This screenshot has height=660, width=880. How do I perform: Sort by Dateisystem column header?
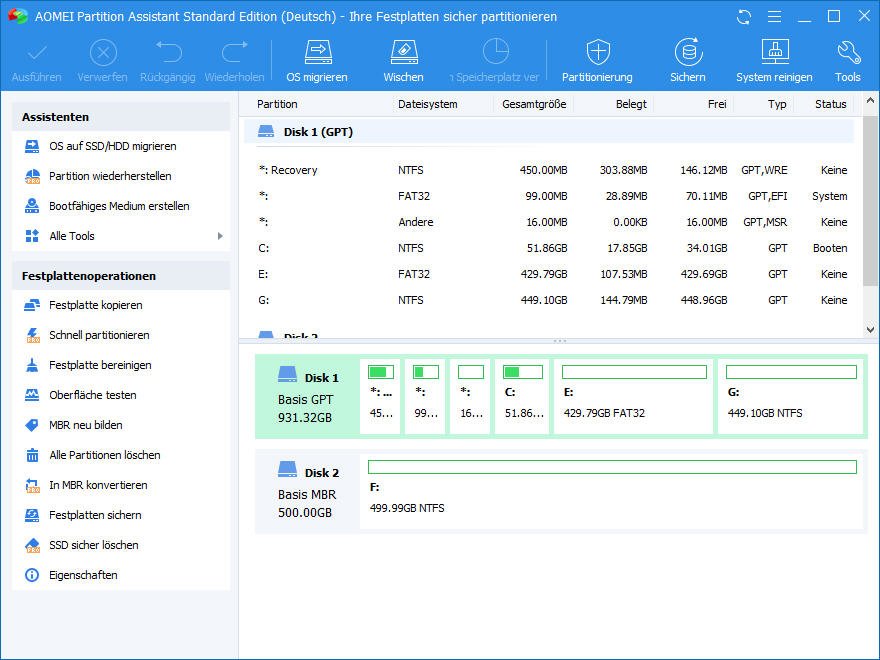point(428,104)
